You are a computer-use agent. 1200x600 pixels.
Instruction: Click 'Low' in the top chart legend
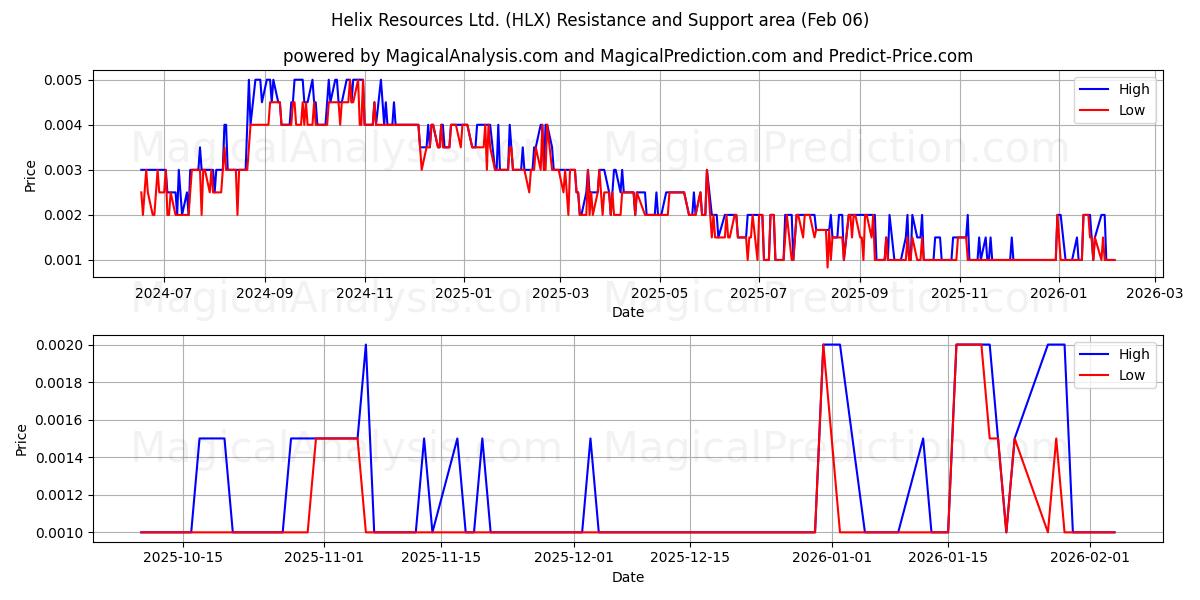click(1132, 110)
